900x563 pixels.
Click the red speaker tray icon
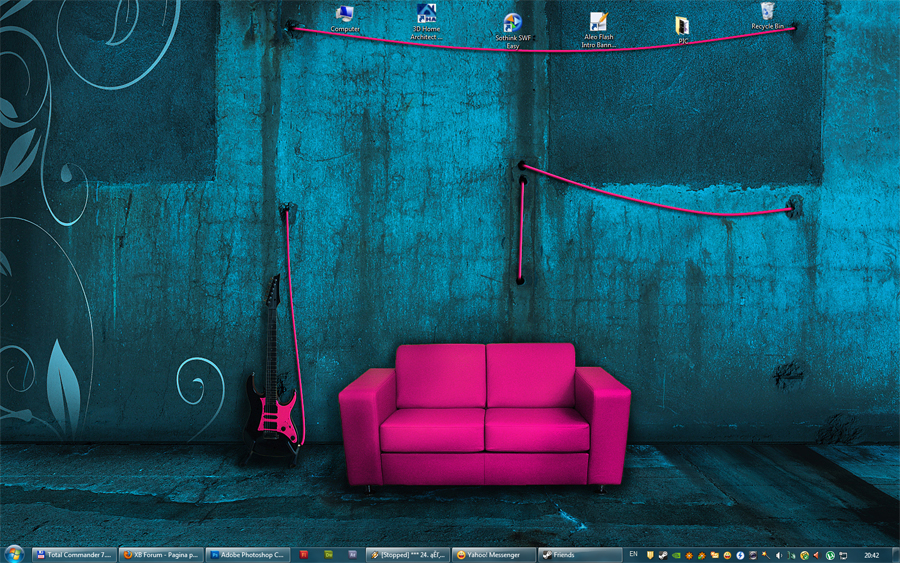coord(817,555)
